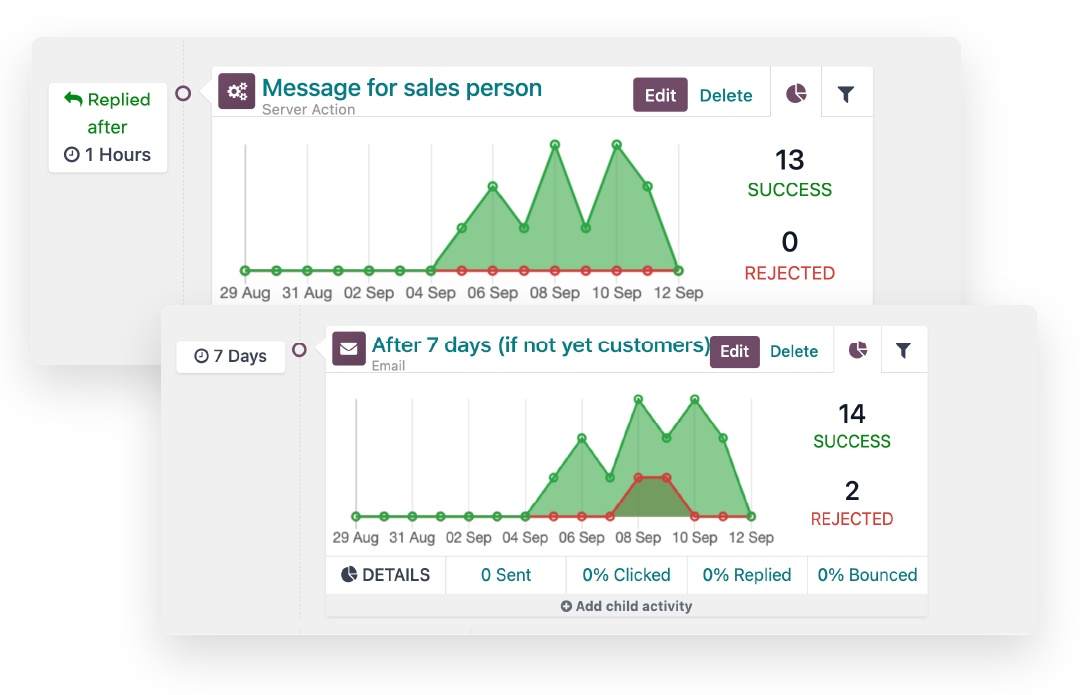
Task: Click the email envelope icon on the 7-day activity
Action: click(x=348, y=349)
